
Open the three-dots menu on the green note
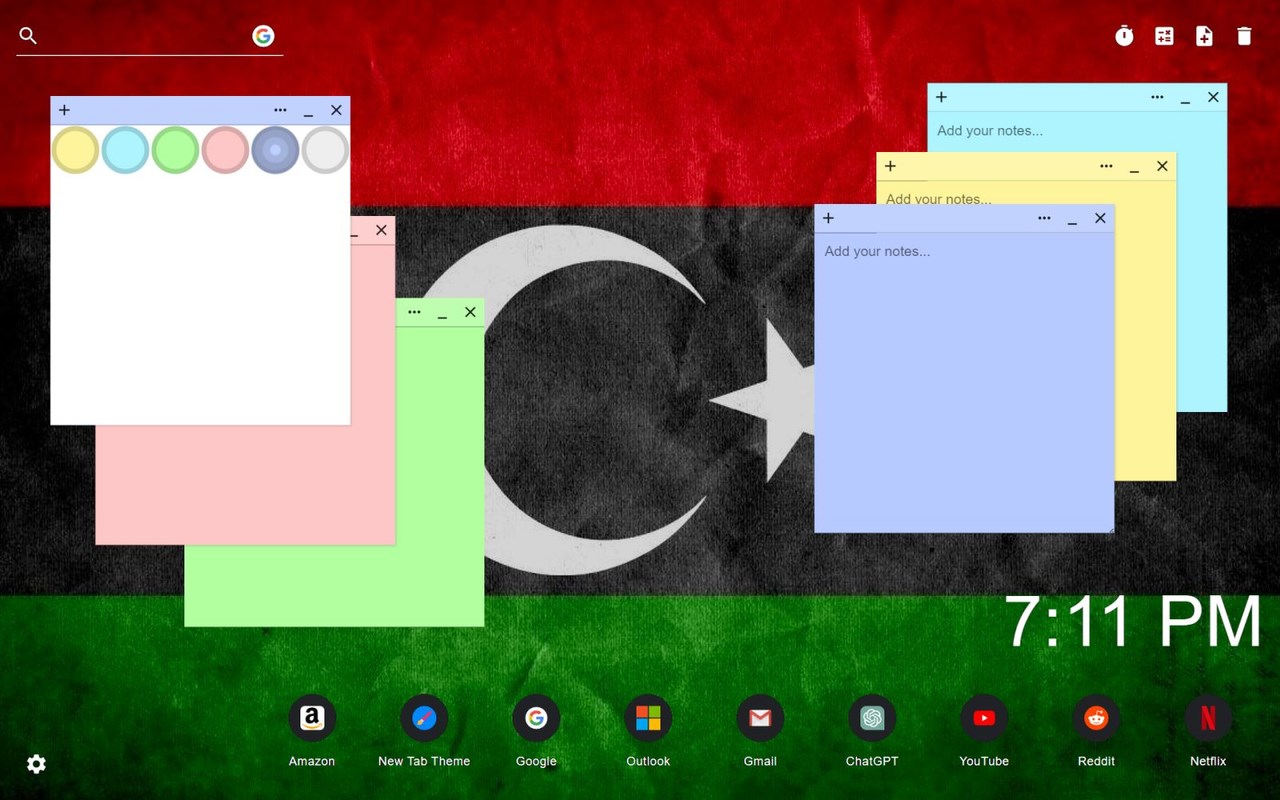[x=414, y=312]
